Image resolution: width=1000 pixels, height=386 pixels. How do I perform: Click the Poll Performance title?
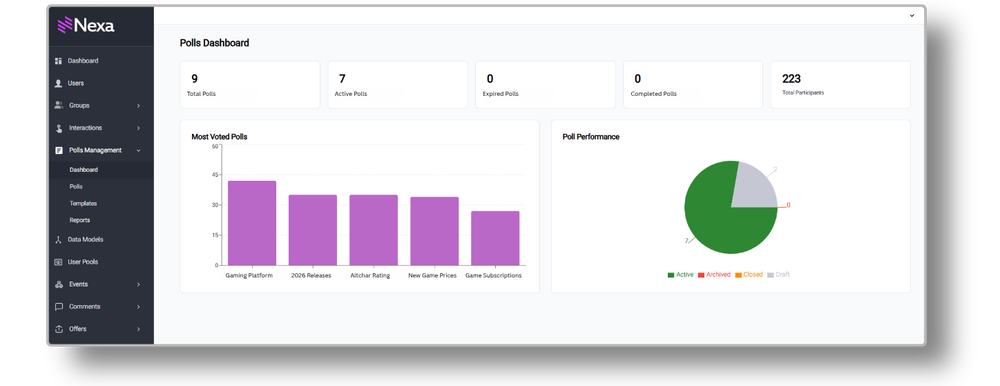click(x=591, y=137)
